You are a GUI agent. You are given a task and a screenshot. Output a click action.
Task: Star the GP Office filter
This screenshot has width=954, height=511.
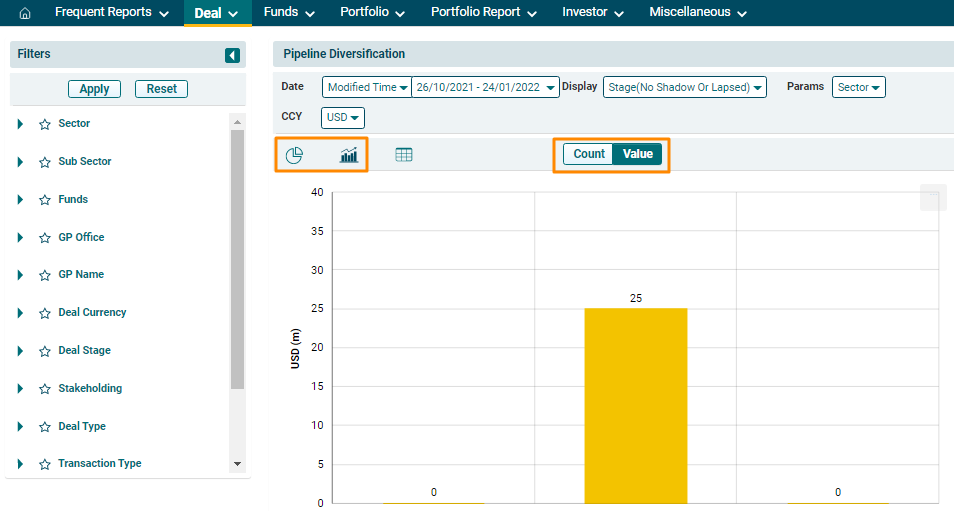click(44, 238)
